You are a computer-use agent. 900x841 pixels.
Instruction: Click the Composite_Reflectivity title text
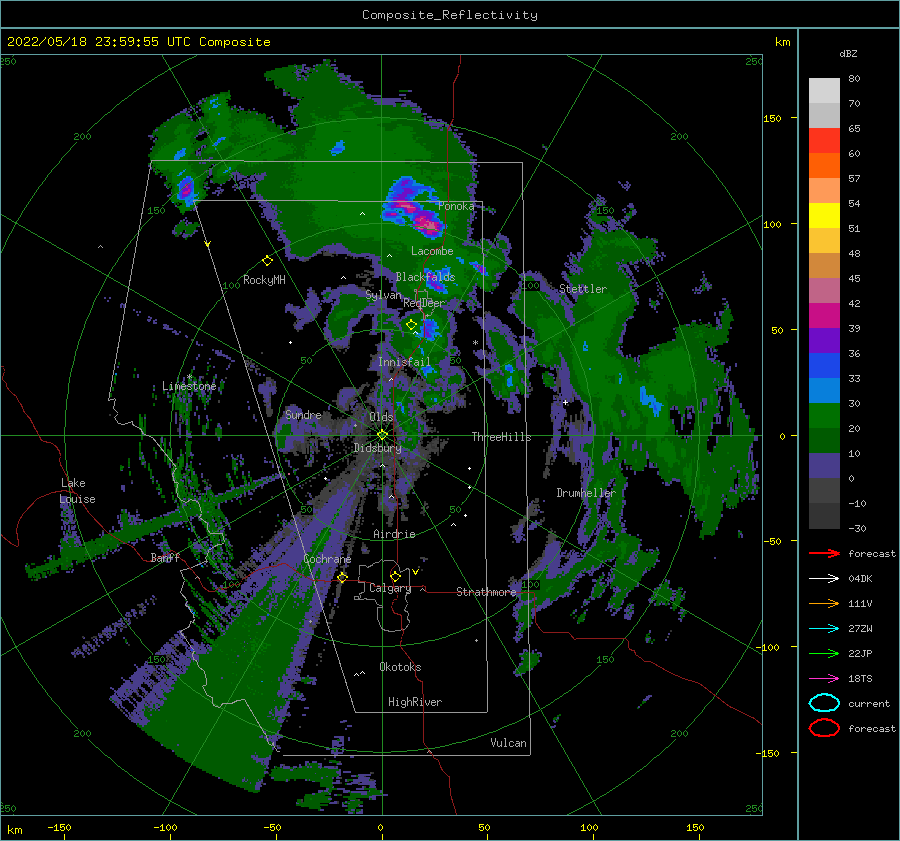(x=449, y=15)
